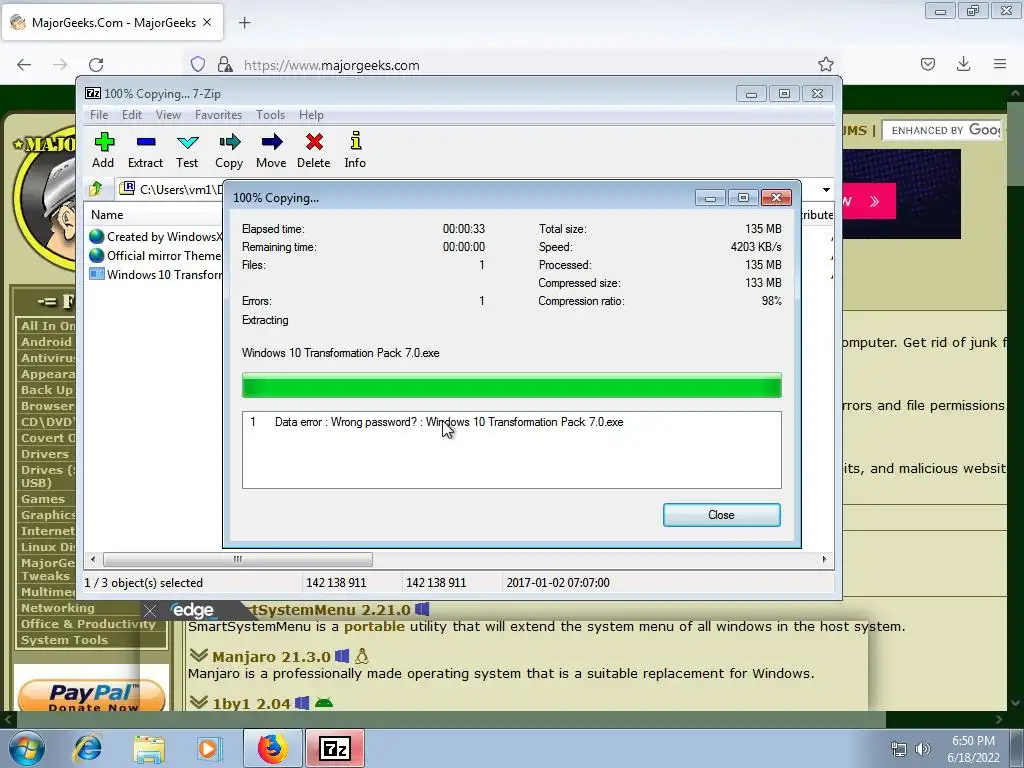Click the site security padlock icon

click(225, 64)
